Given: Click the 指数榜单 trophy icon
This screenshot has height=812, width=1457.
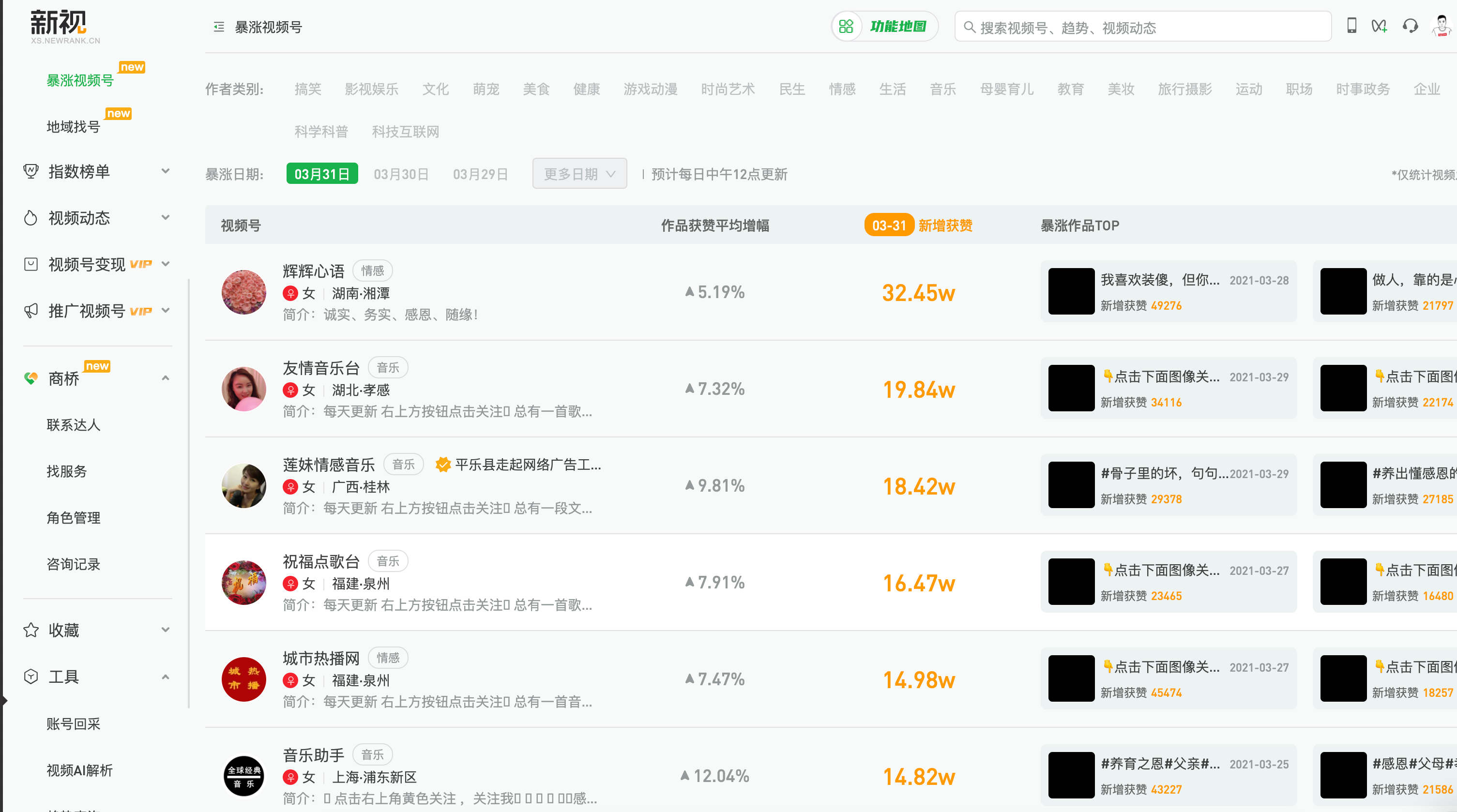Looking at the screenshot, I should pos(30,171).
